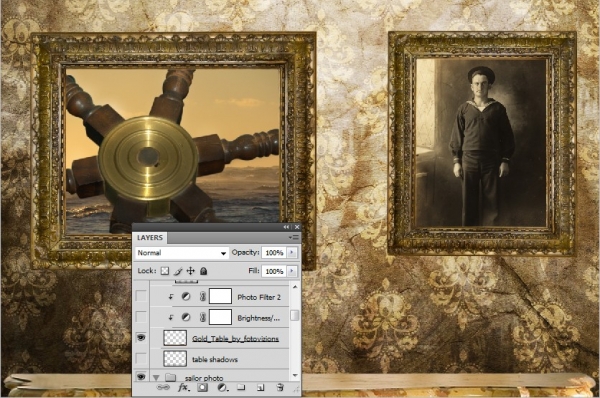Lock transparent pixels
Image resolution: width=600 pixels, height=398 pixels.
(165, 271)
